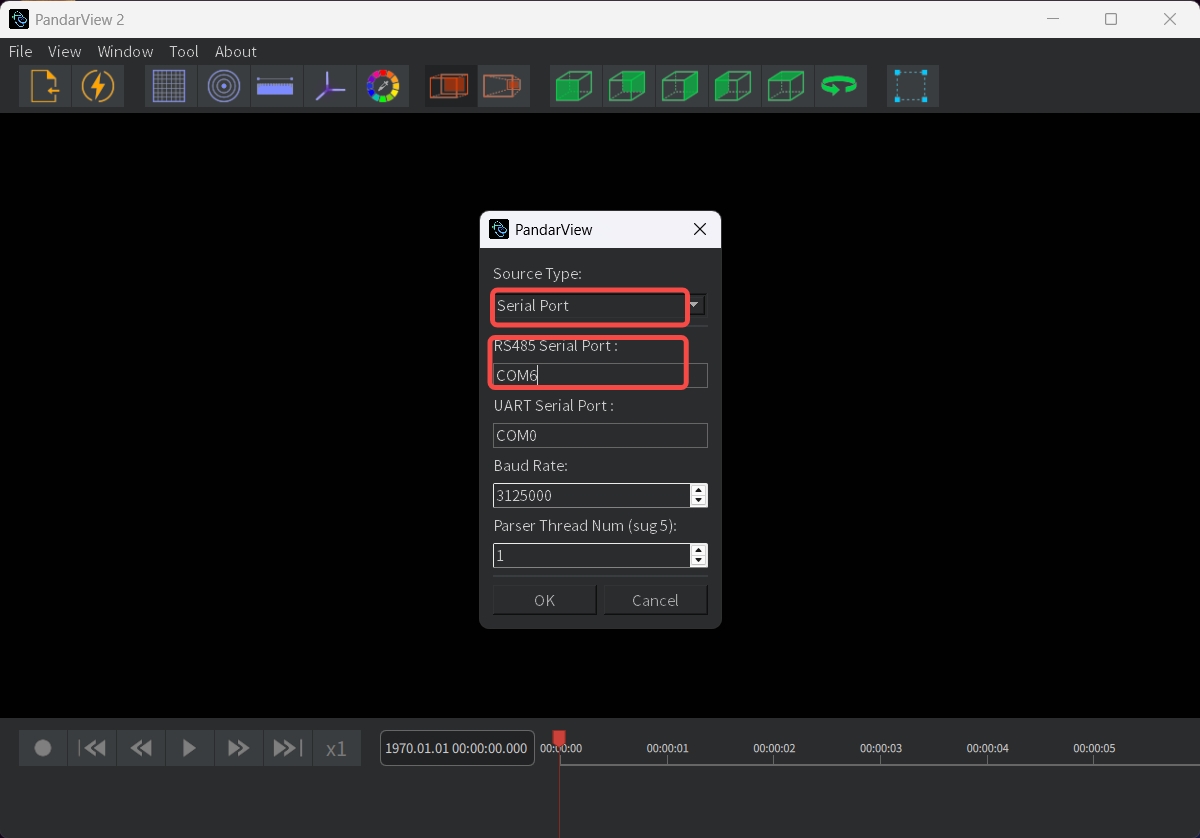Expand the Source Type dropdown

697,305
